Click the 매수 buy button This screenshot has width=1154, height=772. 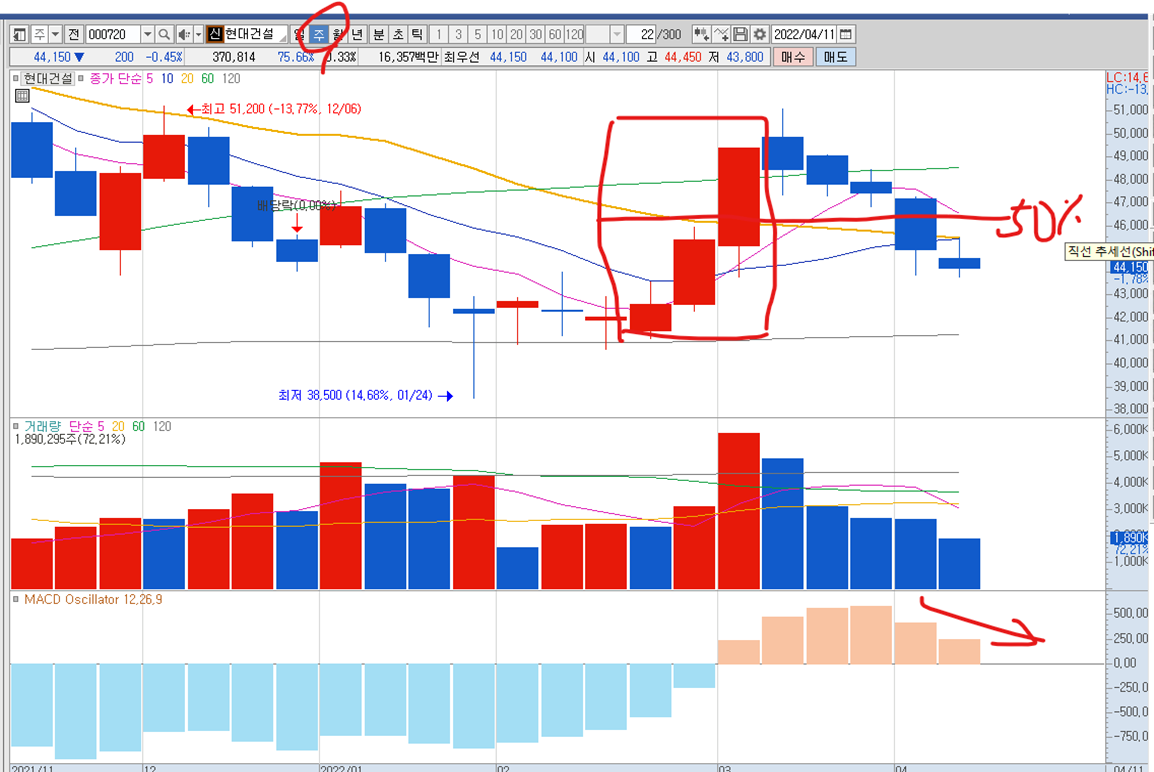point(793,57)
